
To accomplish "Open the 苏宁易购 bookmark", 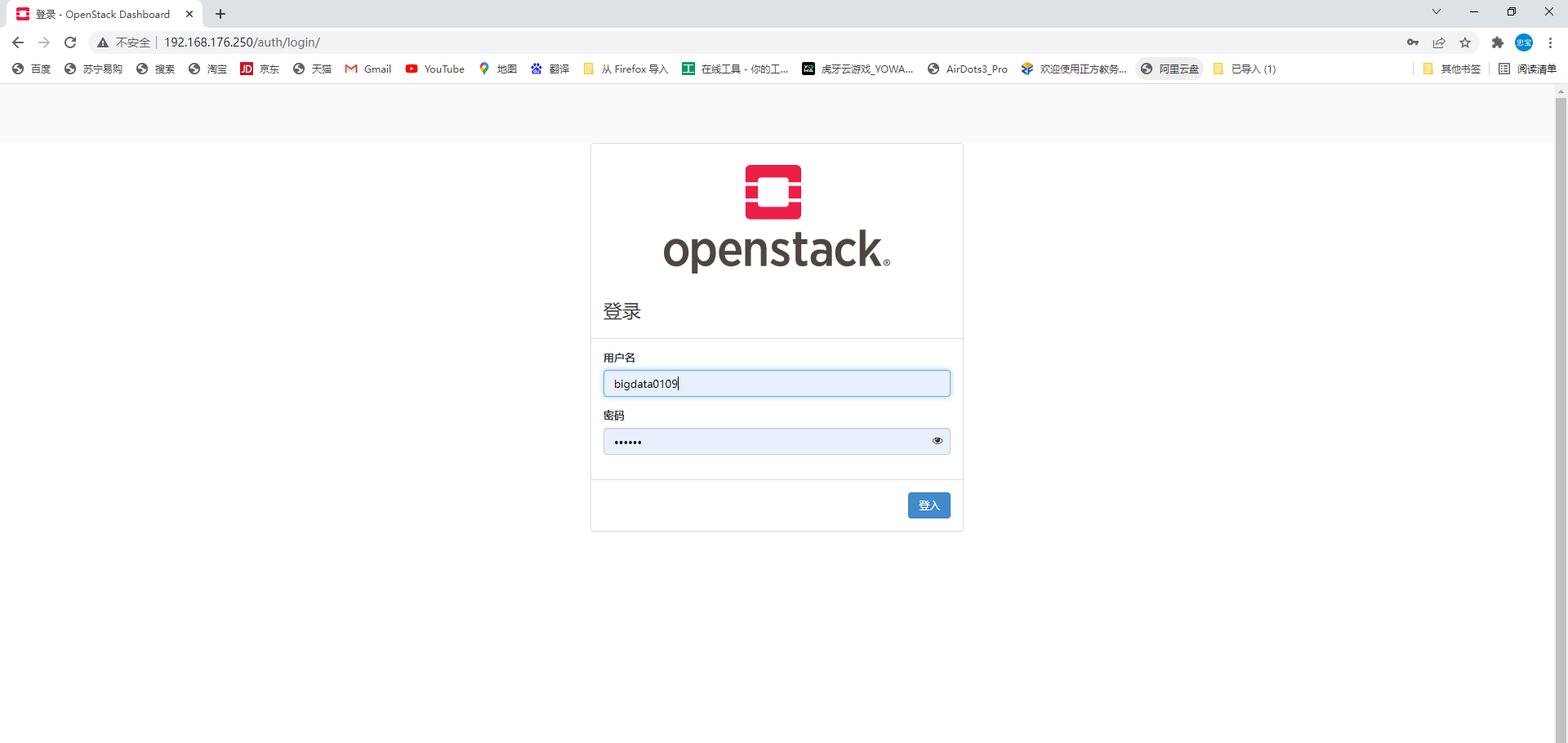I will (94, 69).
